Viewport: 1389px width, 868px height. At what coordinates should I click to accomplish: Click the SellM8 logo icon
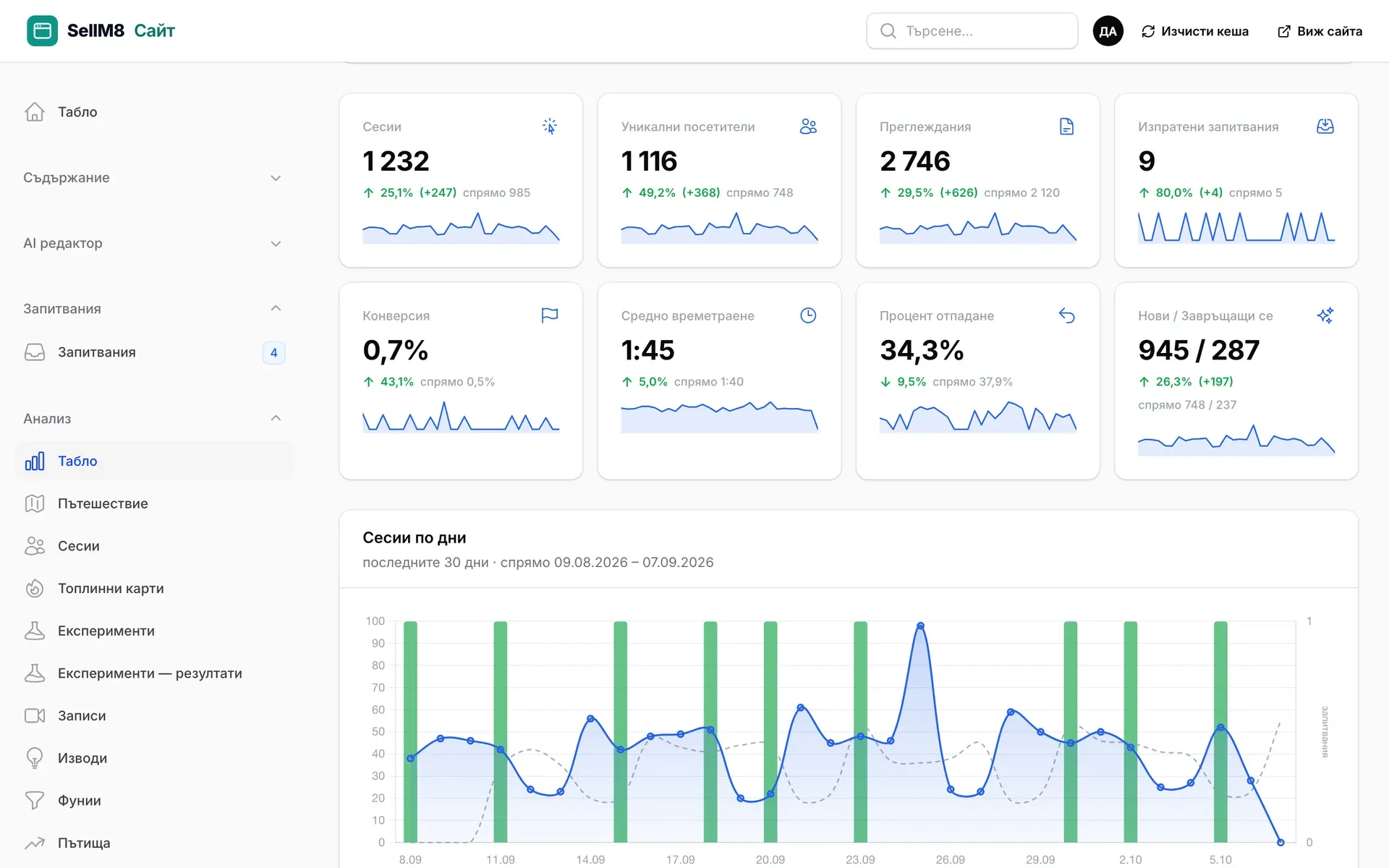coord(42,30)
